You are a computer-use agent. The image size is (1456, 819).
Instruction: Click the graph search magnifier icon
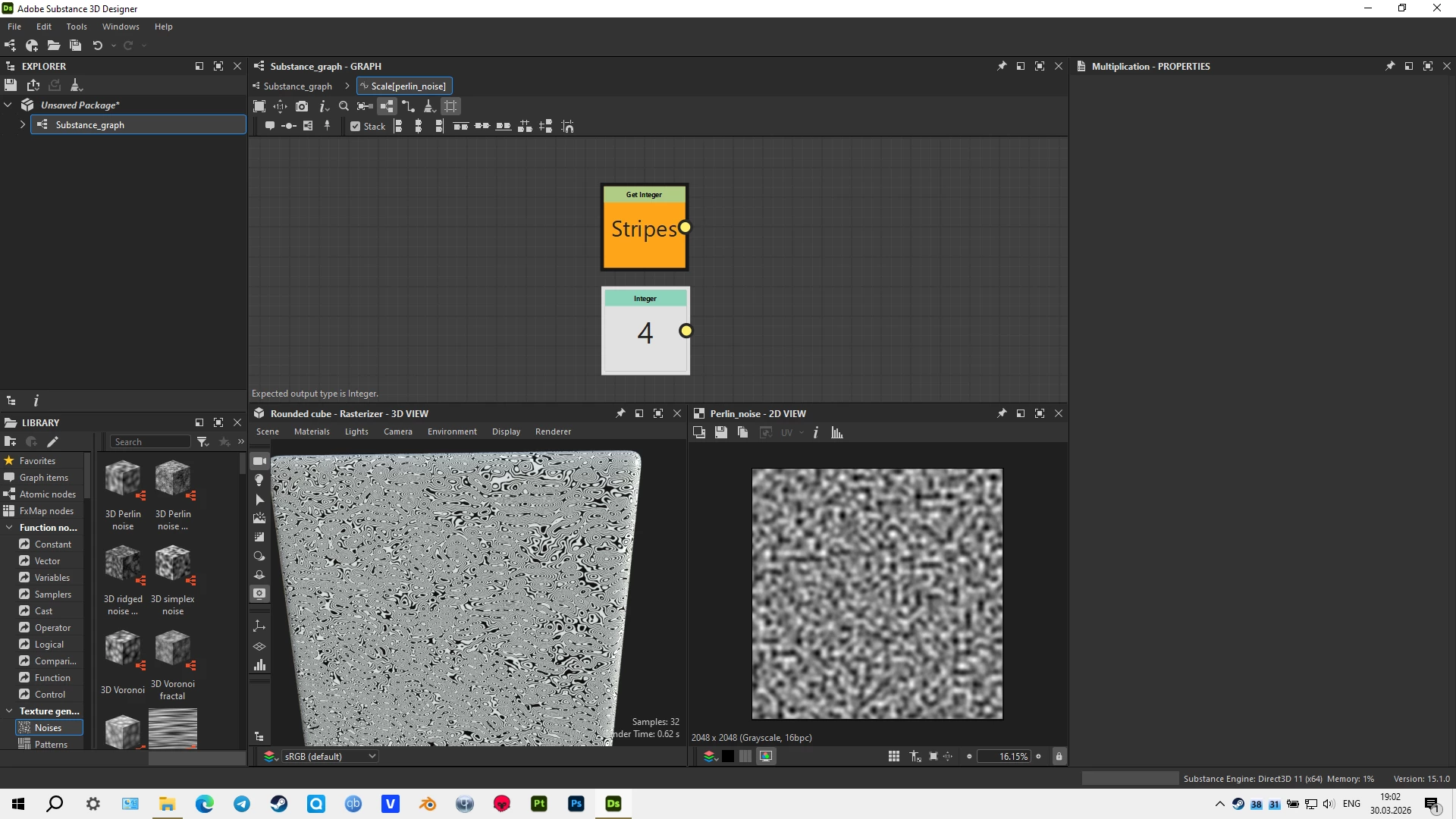(344, 106)
